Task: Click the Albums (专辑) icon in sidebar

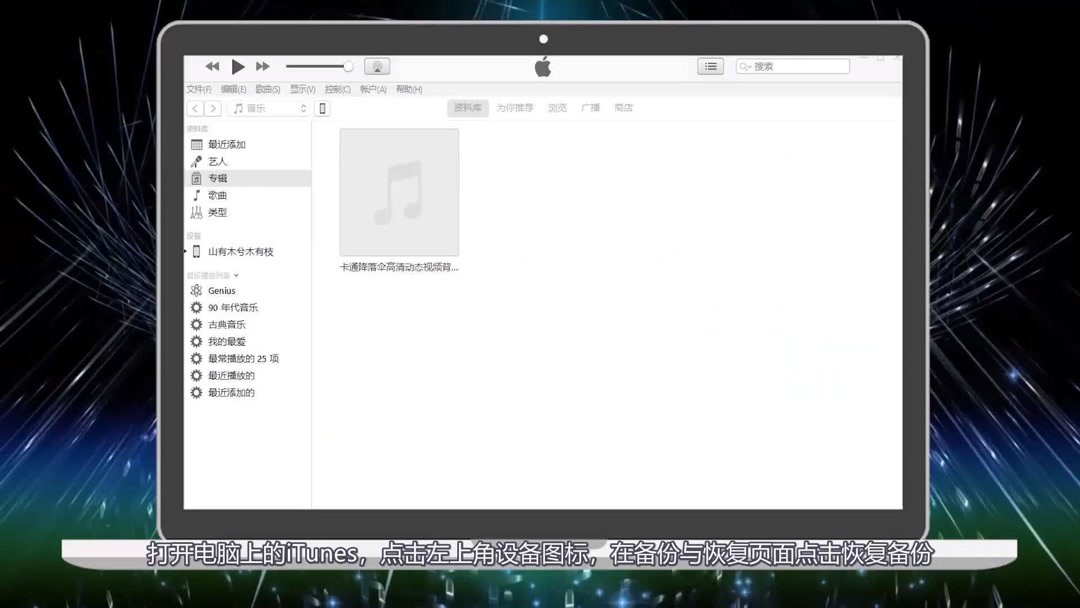Action: point(196,177)
